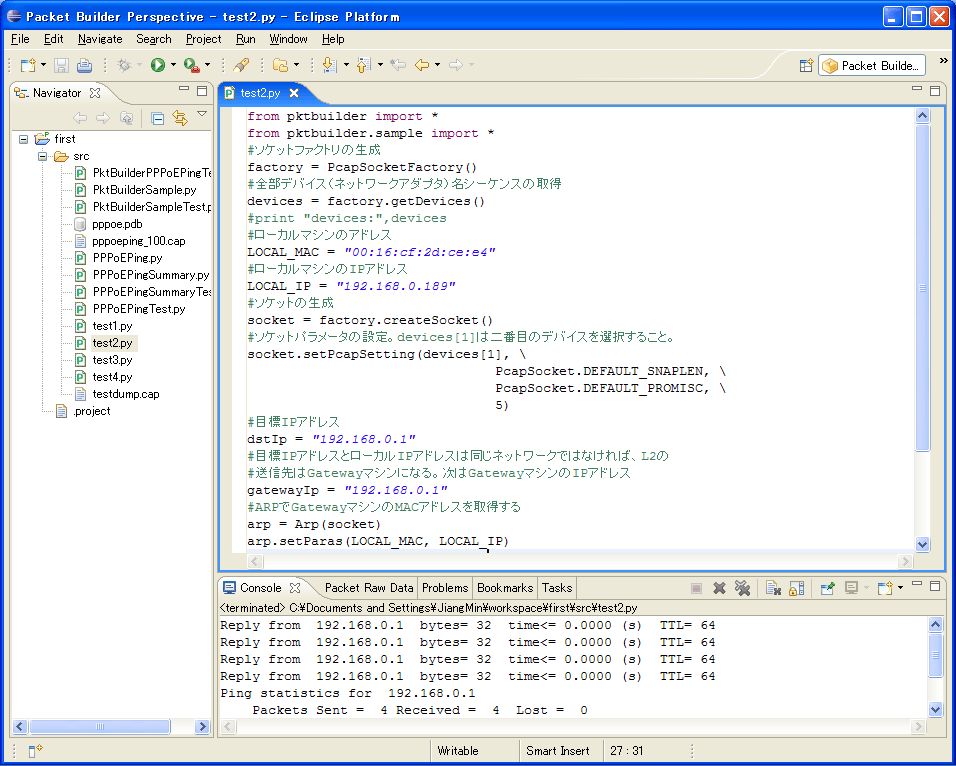
Task: Select testdump.cap in Navigator
Action: point(126,395)
